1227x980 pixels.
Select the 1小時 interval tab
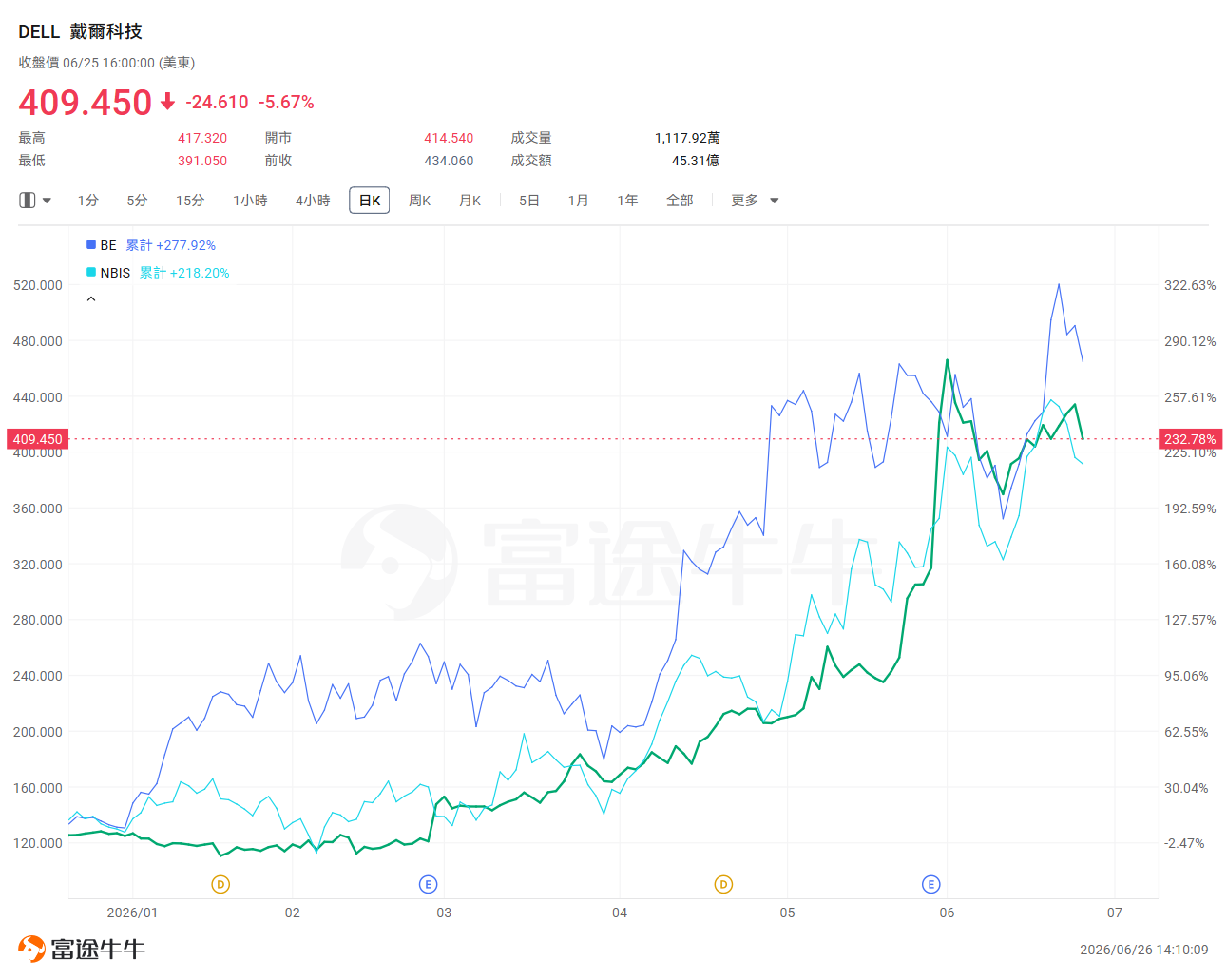coord(250,201)
